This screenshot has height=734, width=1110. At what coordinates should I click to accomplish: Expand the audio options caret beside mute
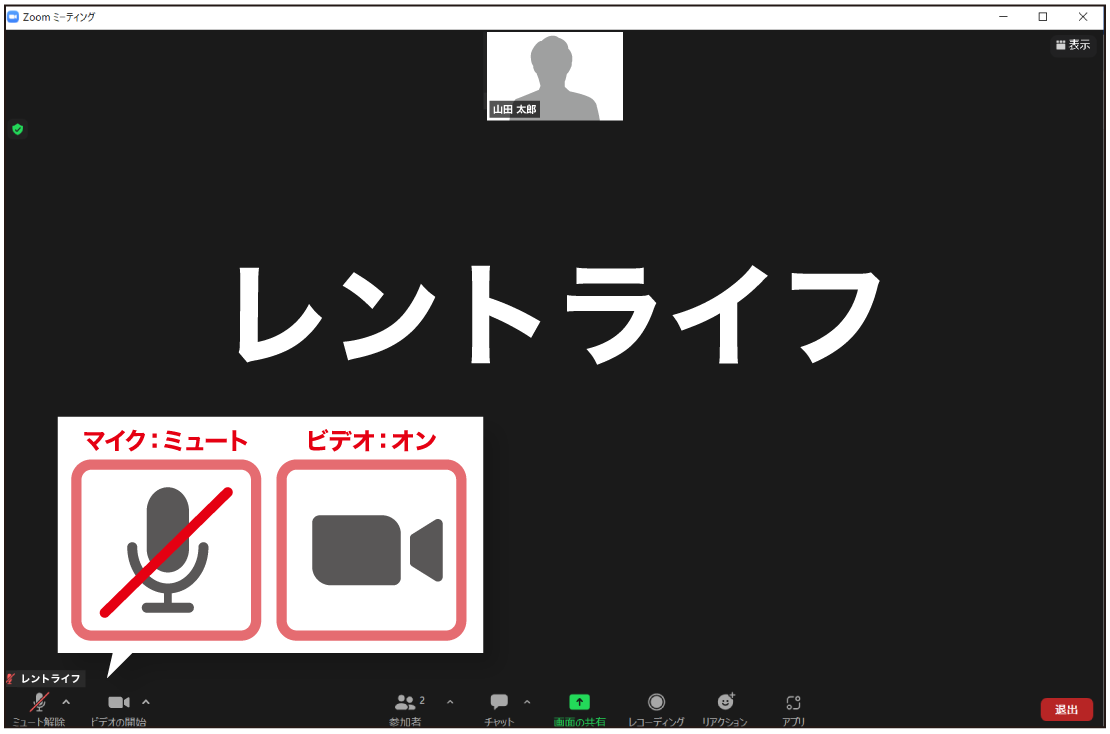67,702
